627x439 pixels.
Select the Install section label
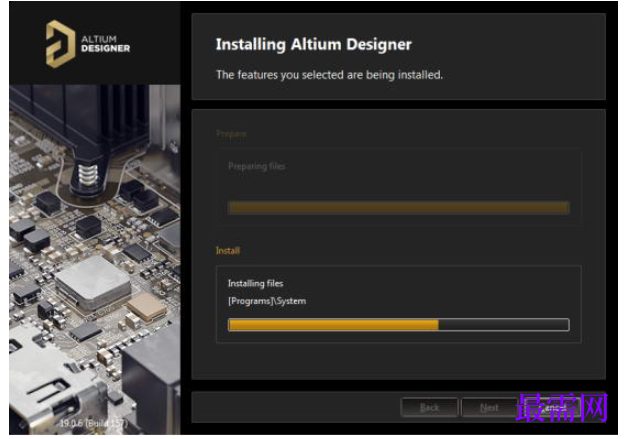pyautogui.click(x=228, y=251)
